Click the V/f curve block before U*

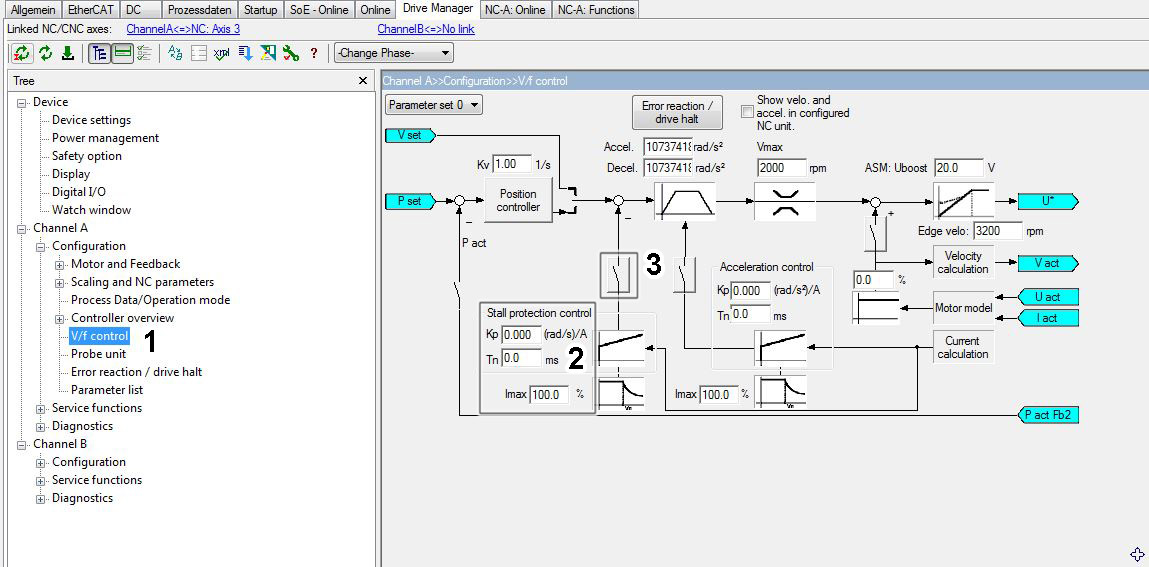click(x=964, y=201)
